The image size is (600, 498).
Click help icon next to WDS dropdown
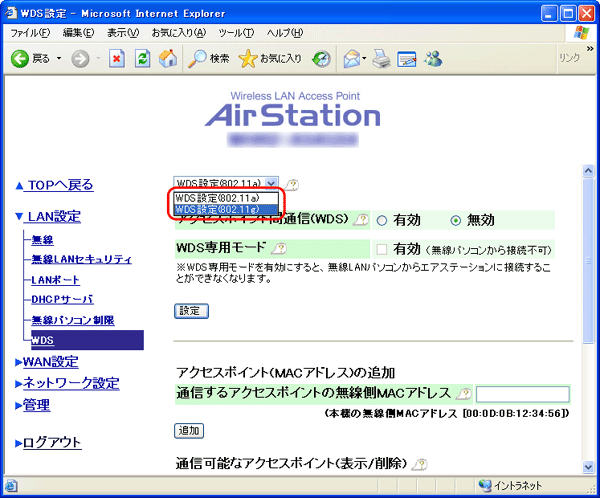pyautogui.click(x=292, y=185)
